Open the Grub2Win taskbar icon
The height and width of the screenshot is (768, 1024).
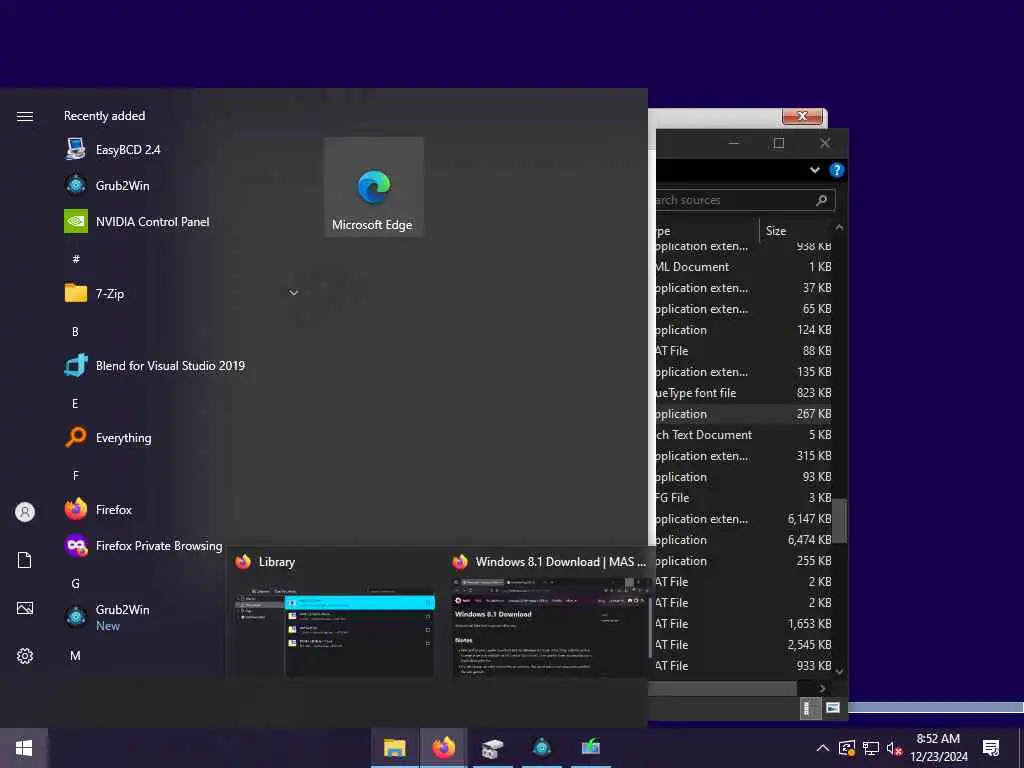coord(542,748)
